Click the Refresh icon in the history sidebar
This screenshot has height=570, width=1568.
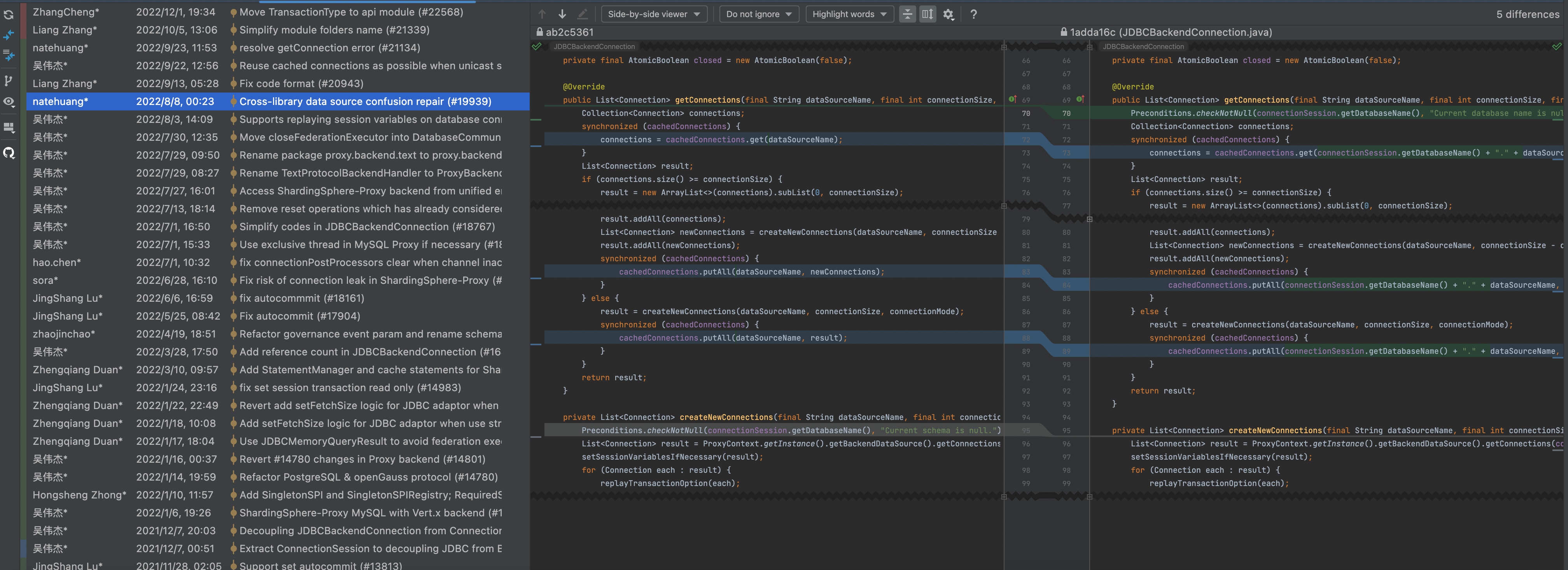9,15
